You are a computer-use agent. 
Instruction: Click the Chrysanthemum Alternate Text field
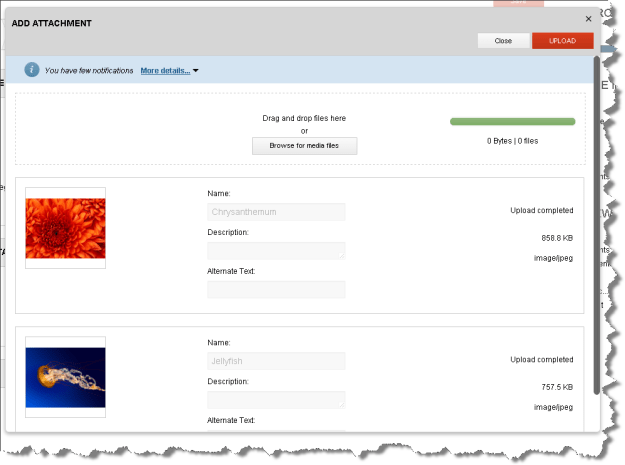(276, 290)
